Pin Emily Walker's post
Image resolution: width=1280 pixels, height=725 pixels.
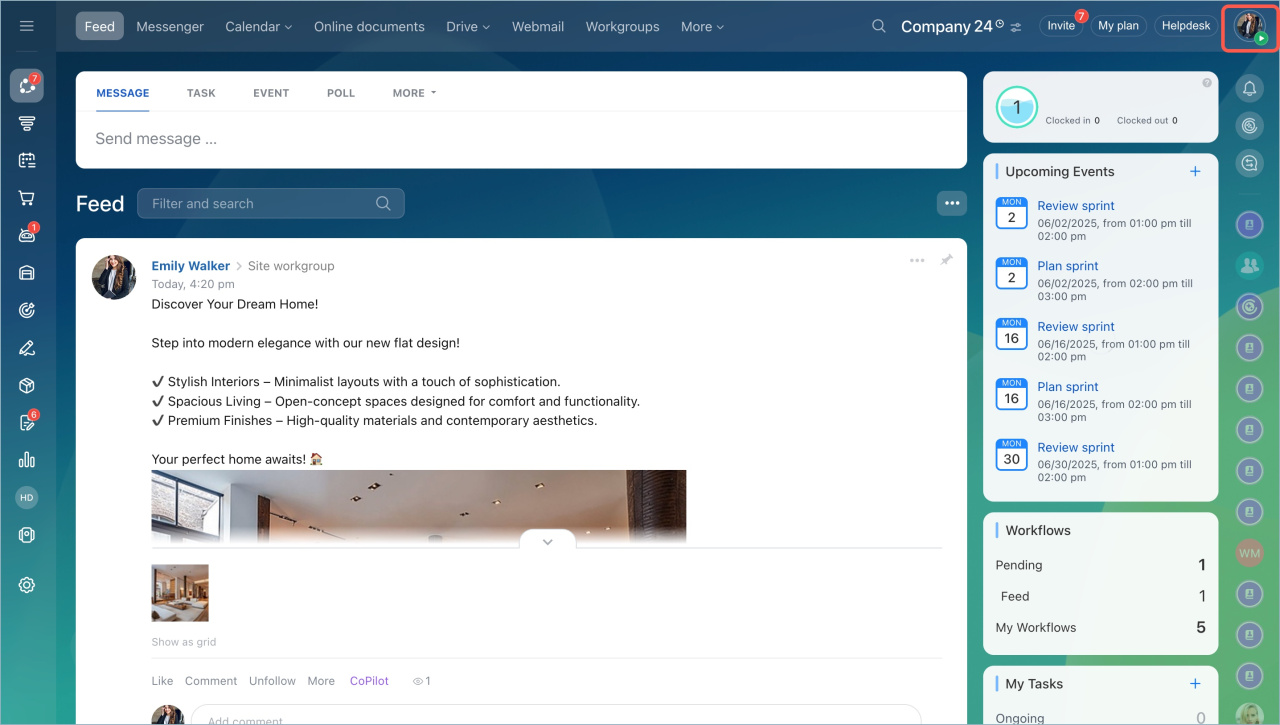pyautogui.click(x=946, y=260)
